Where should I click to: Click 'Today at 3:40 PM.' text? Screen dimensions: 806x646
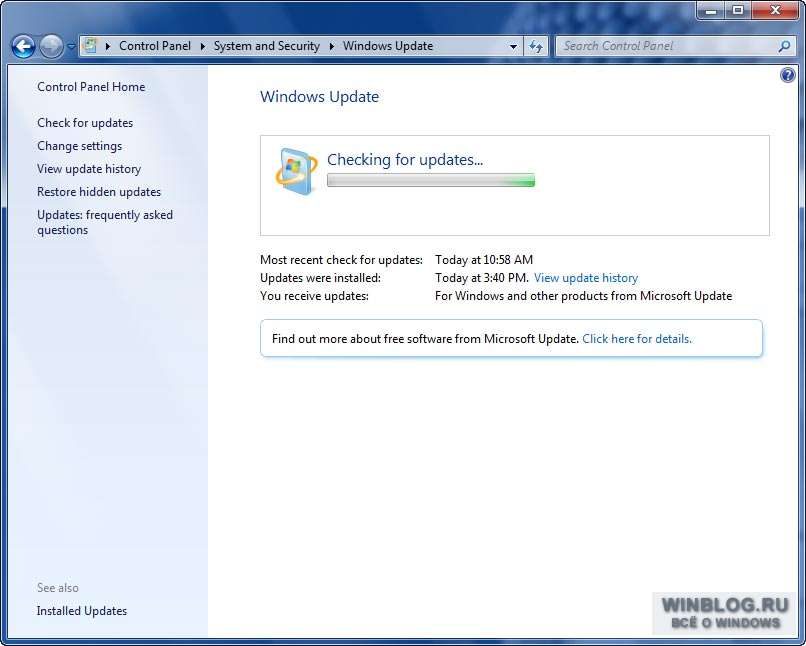(482, 278)
